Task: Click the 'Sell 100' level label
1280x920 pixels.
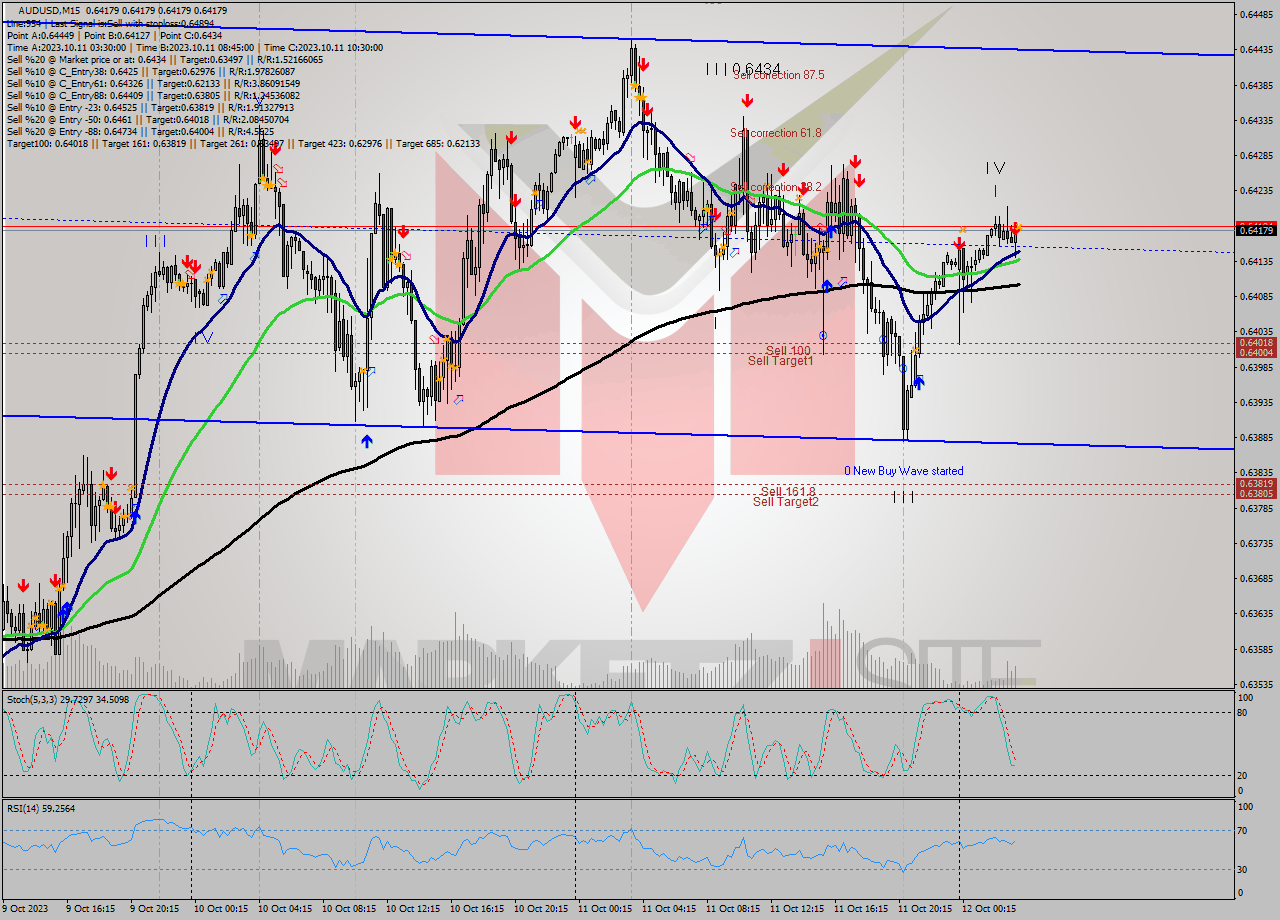Action: (788, 350)
